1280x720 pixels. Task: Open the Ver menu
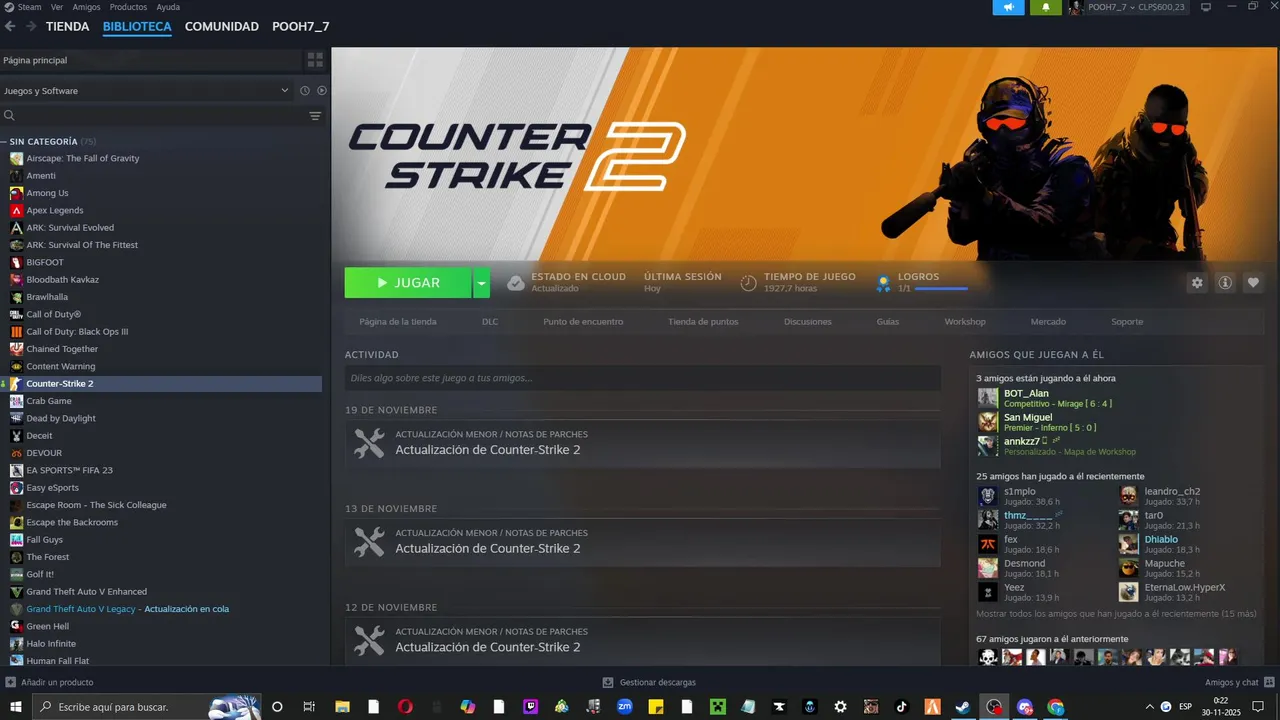57,7
